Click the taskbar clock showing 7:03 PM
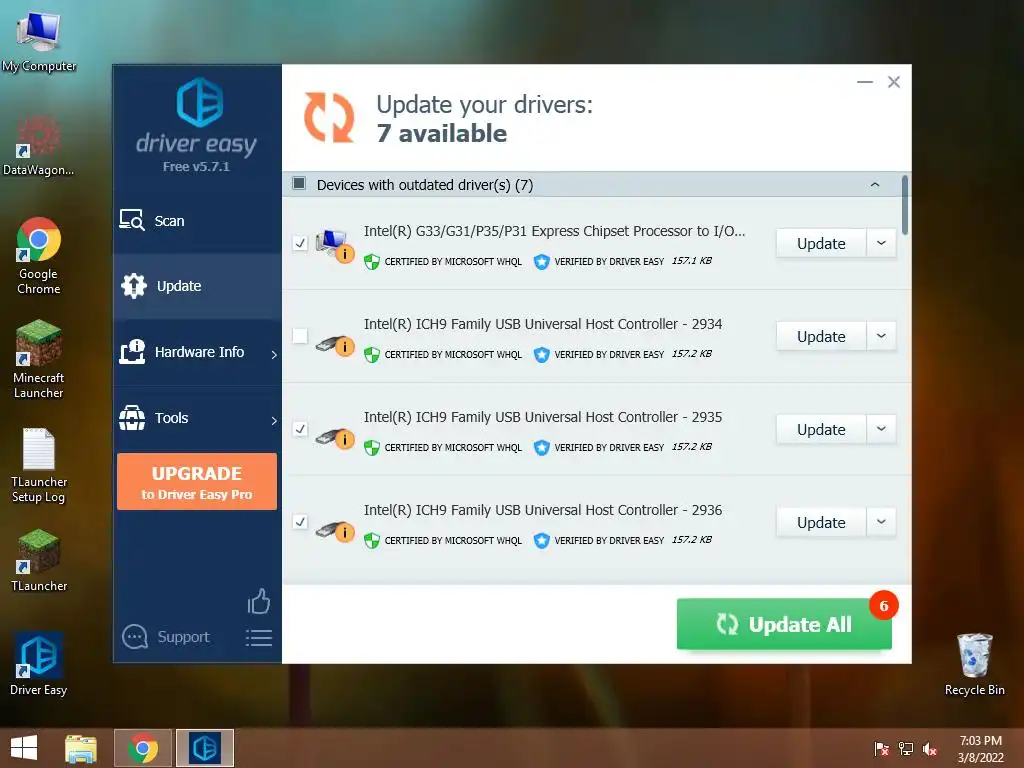 pos(980,748)
